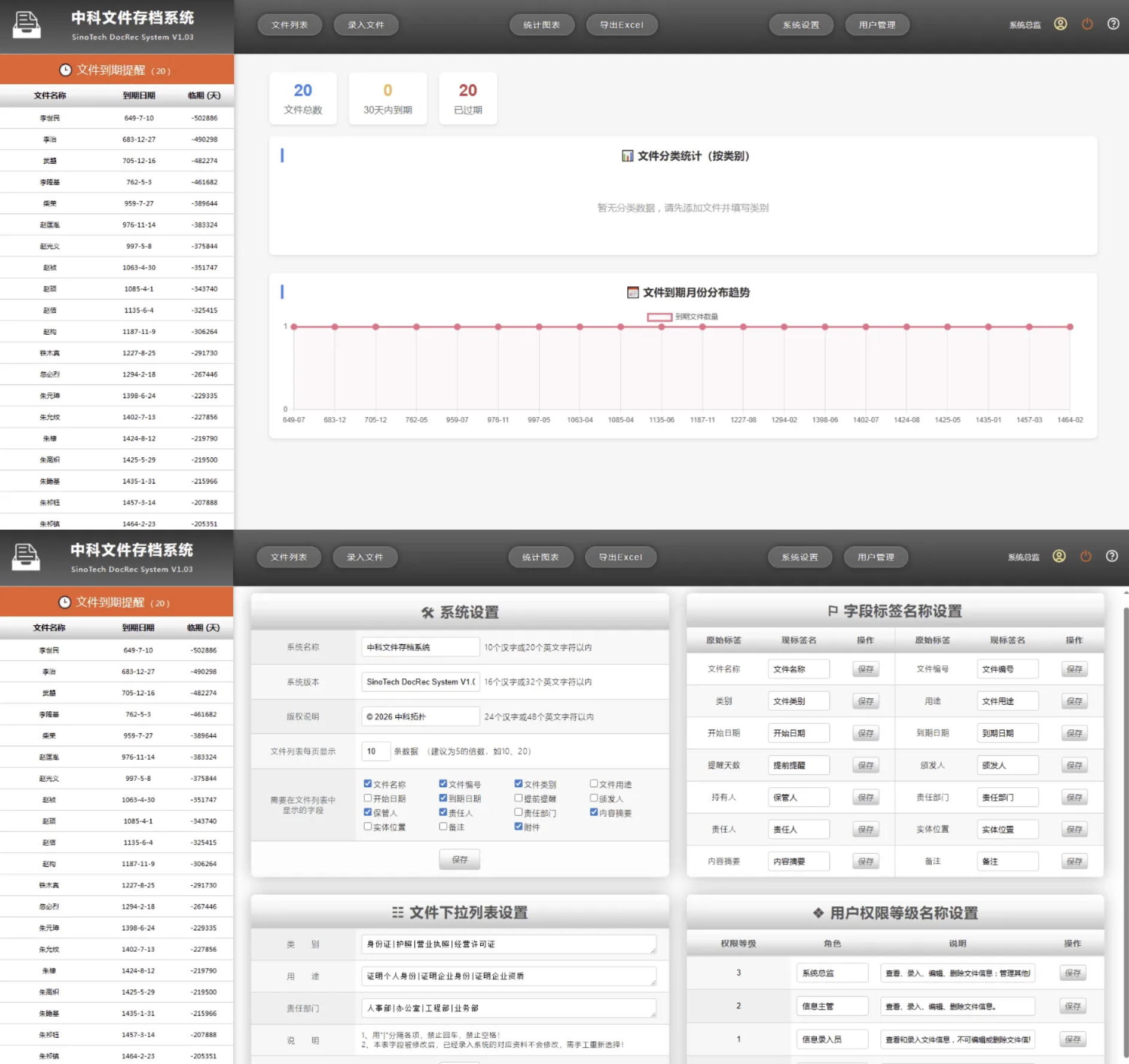1129x1064 pixels.
Task: Save the permission level 3 系统总监 row
Action: (1073, 973)
